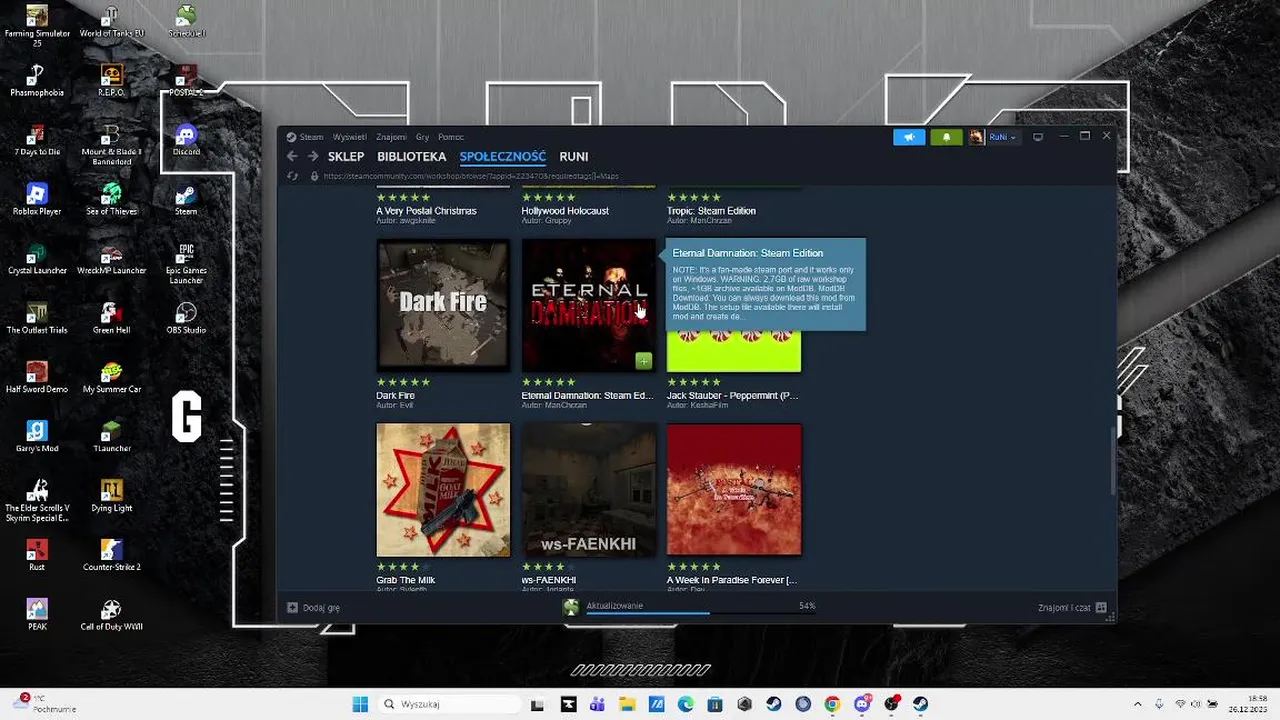Image resolution: width=1280 pixels, height=720 pixels.
Task: Select the Garry's Mod desktop icon
Action: pos(37,436)
